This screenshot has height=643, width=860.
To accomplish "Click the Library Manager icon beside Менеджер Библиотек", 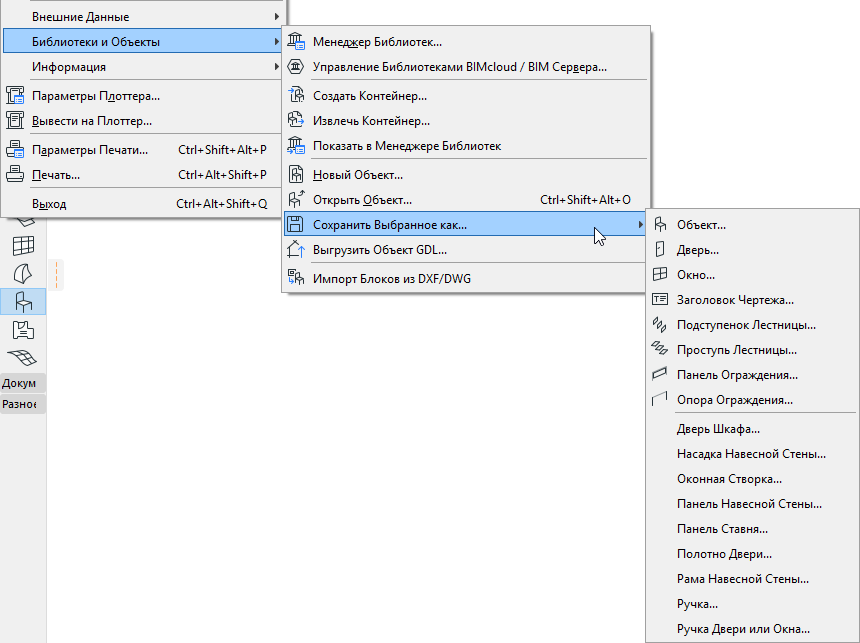I will tap(296, 42).
